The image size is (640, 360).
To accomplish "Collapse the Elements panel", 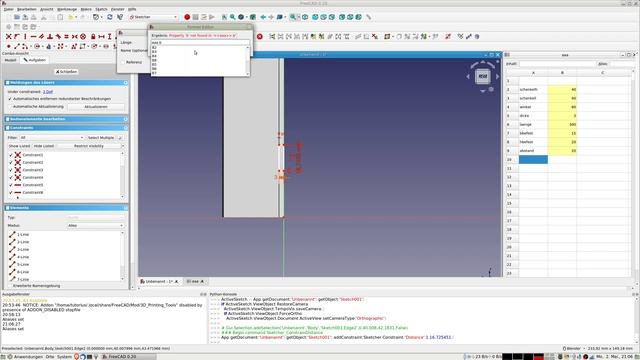I will [x=125, y=208].
